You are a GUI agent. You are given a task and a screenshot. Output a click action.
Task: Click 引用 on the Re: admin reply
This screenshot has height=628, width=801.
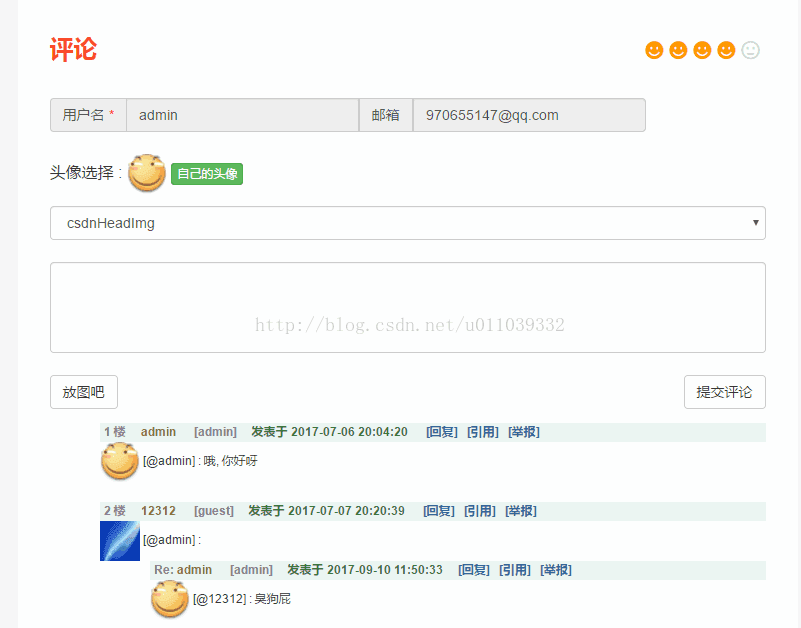(515, 570)
